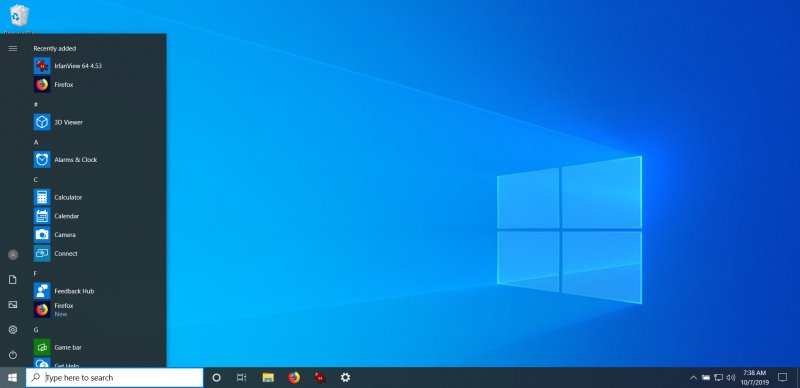Viewport: 800px width, 388px height.
Task: Open IrfanView from the taskbar
Action: pos(320,378)
